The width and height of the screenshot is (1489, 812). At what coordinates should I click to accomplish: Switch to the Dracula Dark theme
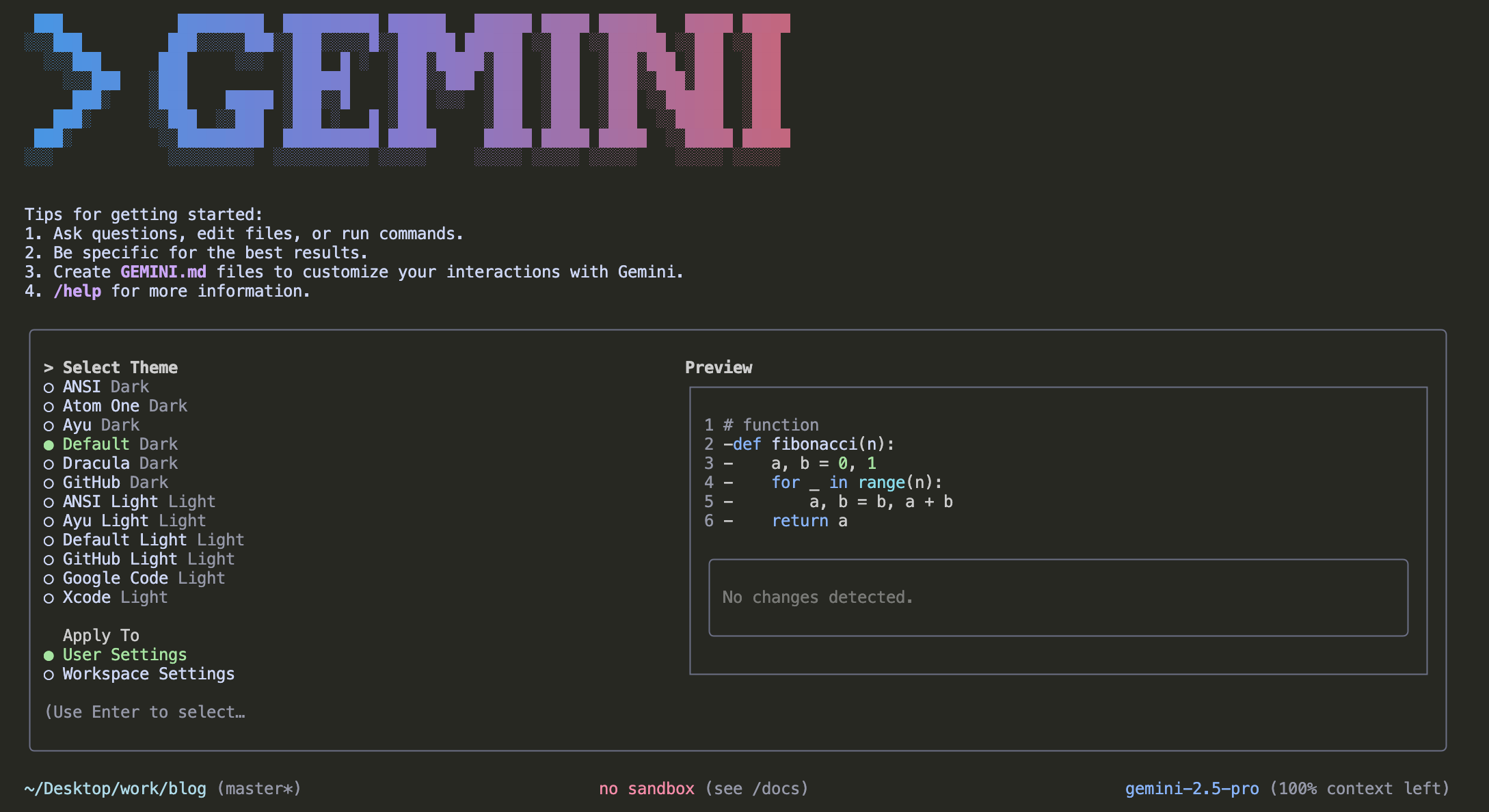[111, 463]
